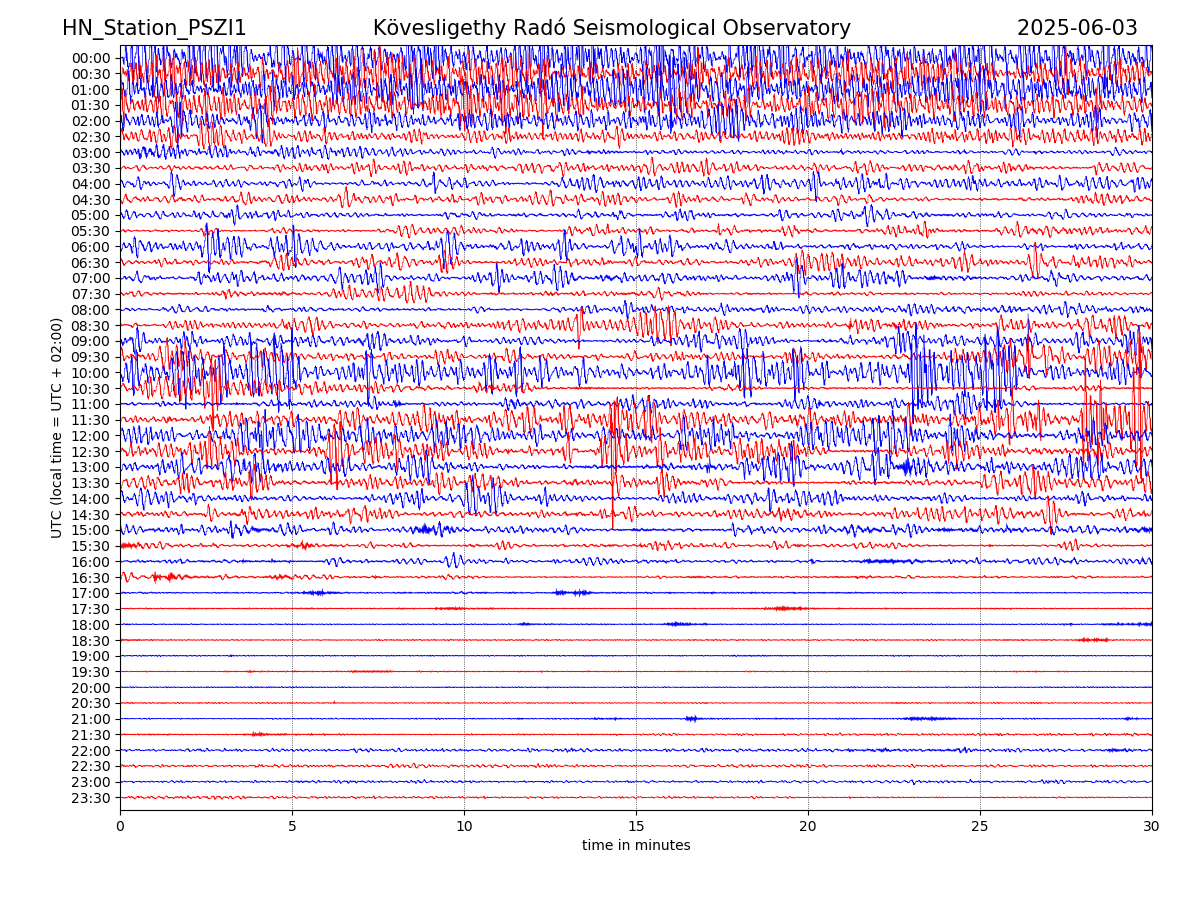Screen dimensions: 1200x900
Task: Click the 30 minute x-axis tick label
Action: [x=1152, y=826]
